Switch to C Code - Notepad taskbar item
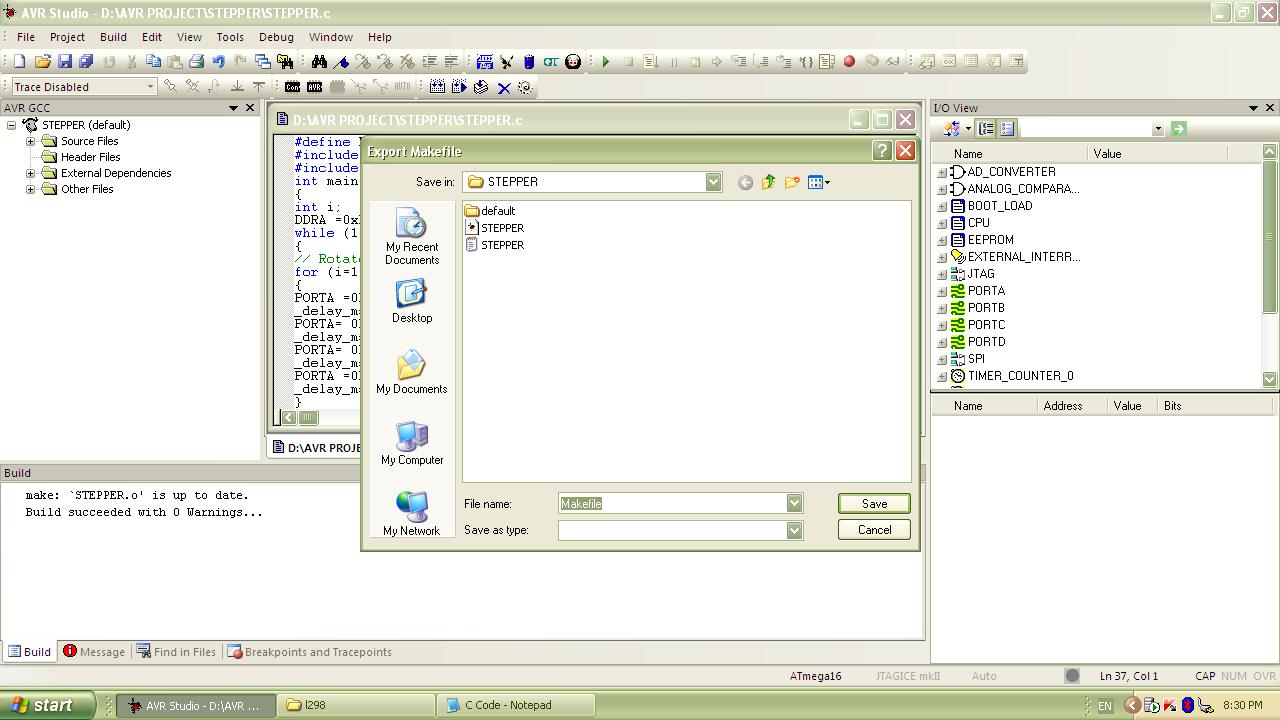1280x720 pixels. click(x=514, y=705)
